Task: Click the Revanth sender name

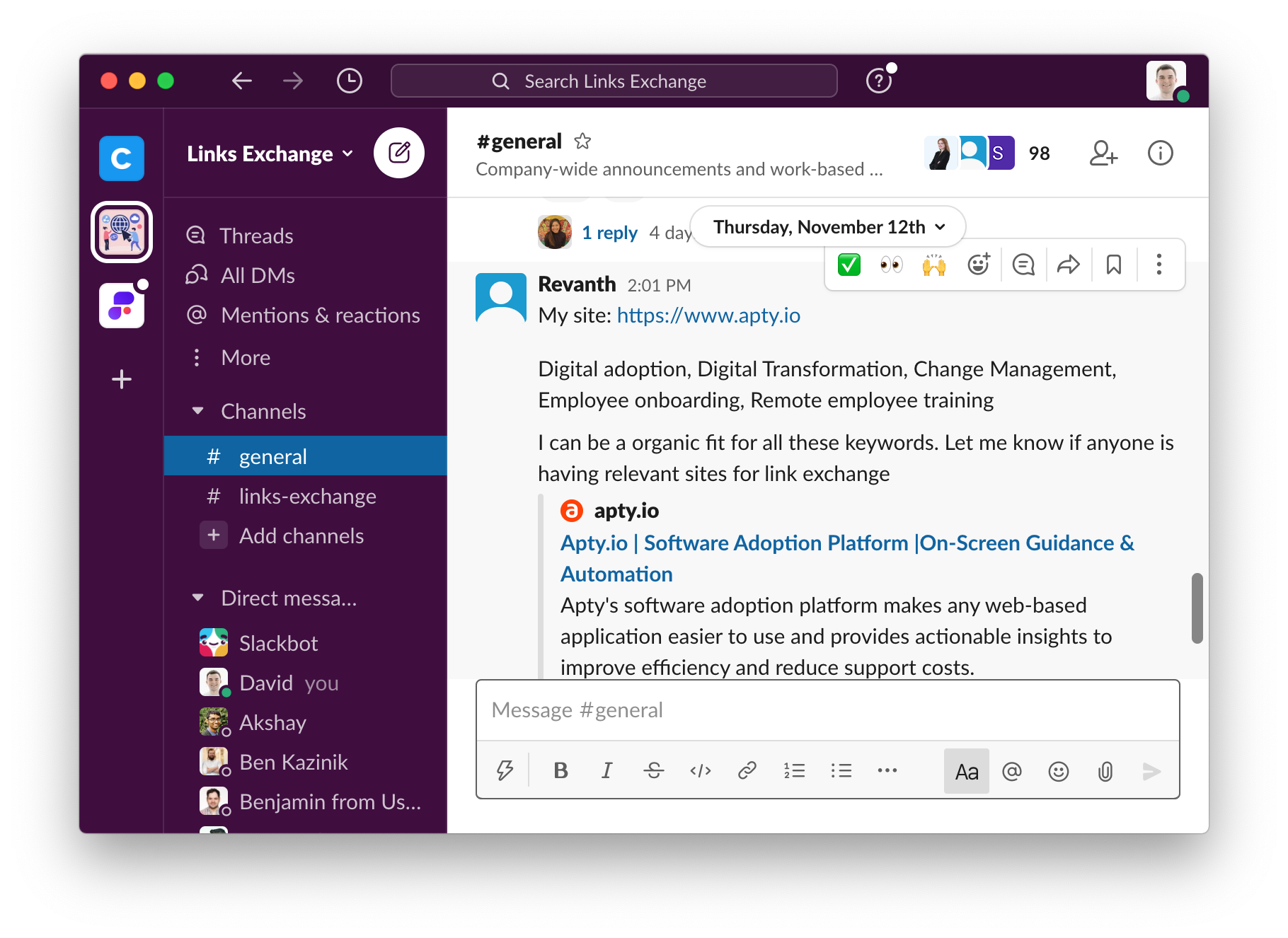Action: click(x=577, y=284)
